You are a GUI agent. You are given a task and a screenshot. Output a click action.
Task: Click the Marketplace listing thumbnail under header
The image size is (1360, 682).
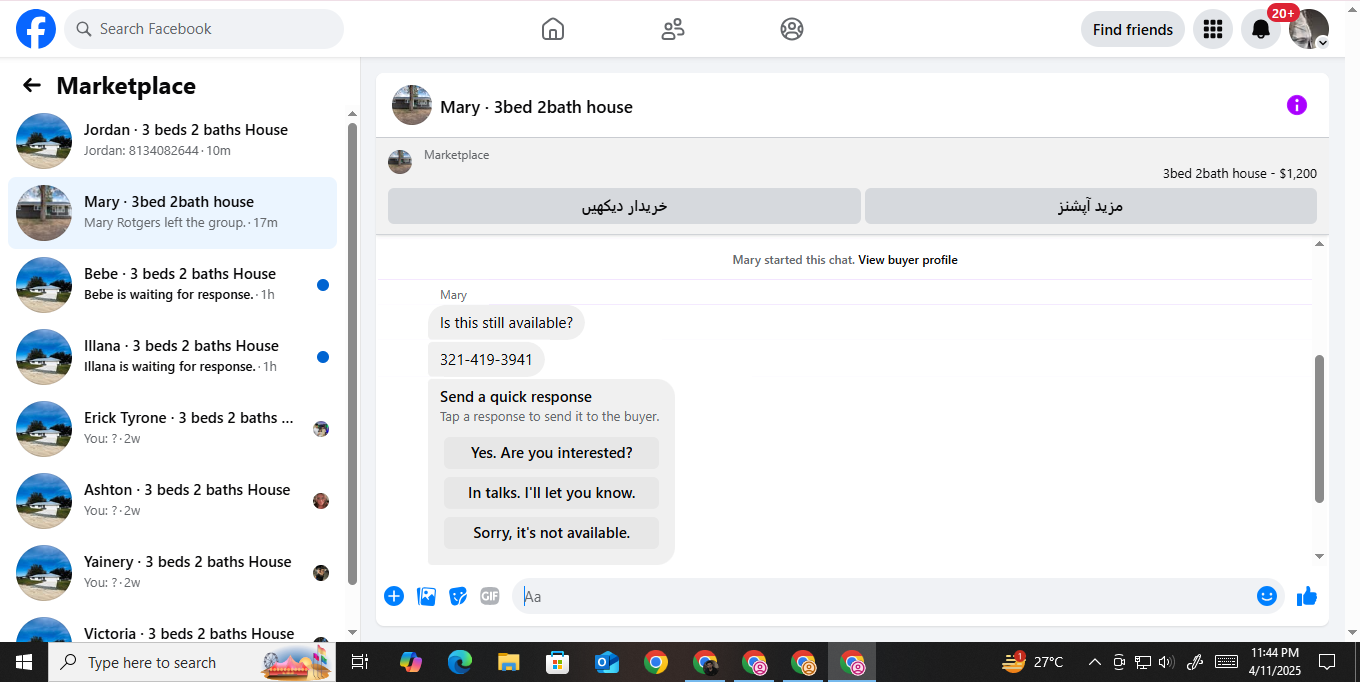click(400, 162)
